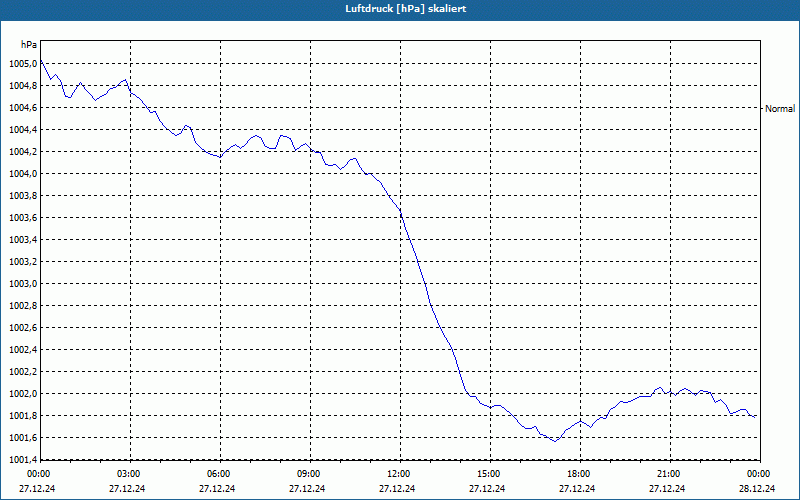Click the 27.12.24 date under the first 00:00
Image resolution: width=800 pixels, height=500 pixels.
37,488
